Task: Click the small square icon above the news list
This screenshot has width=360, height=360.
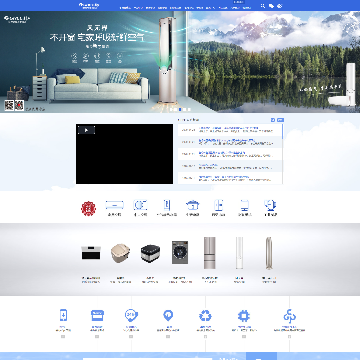Action: point(273,120)
